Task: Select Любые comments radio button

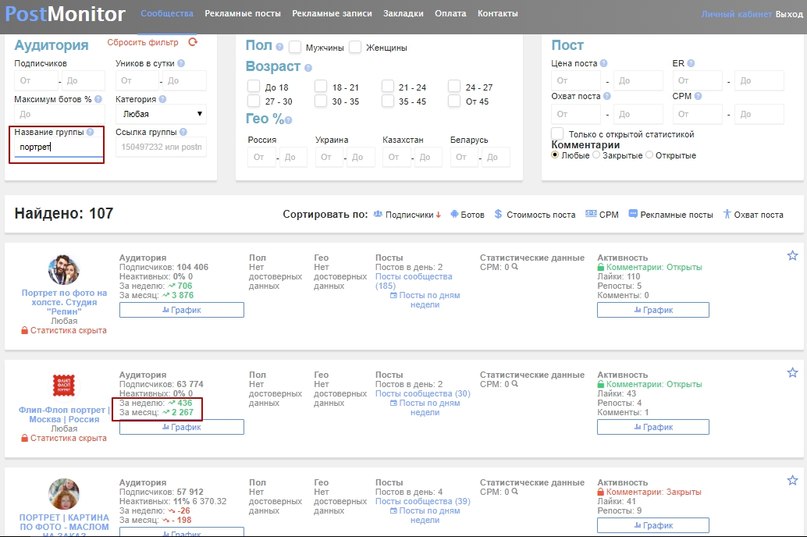Action: (555, 155)
